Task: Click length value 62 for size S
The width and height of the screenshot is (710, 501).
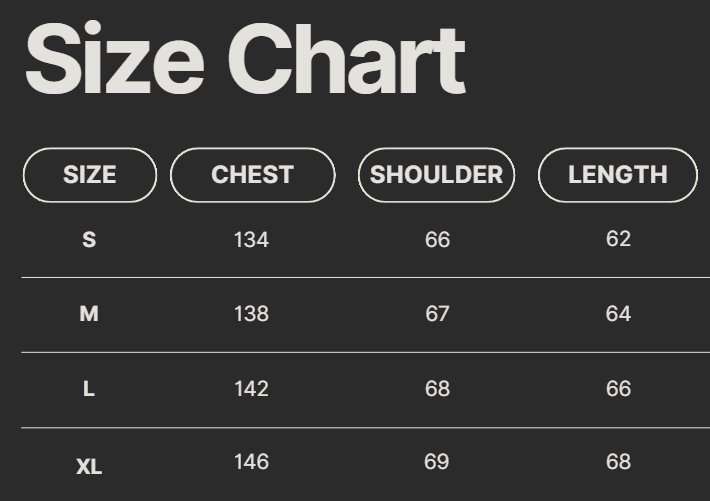Action: pyautogui.click(x=619, y=239)
